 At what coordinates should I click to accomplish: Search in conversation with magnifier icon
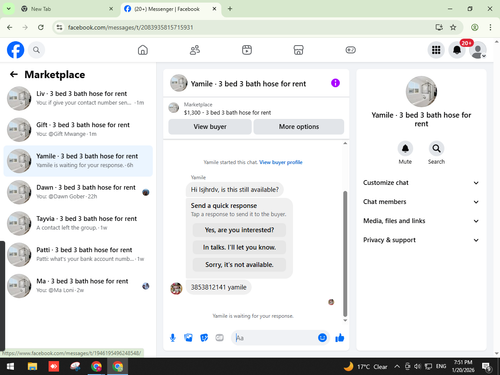coord(436,148)
